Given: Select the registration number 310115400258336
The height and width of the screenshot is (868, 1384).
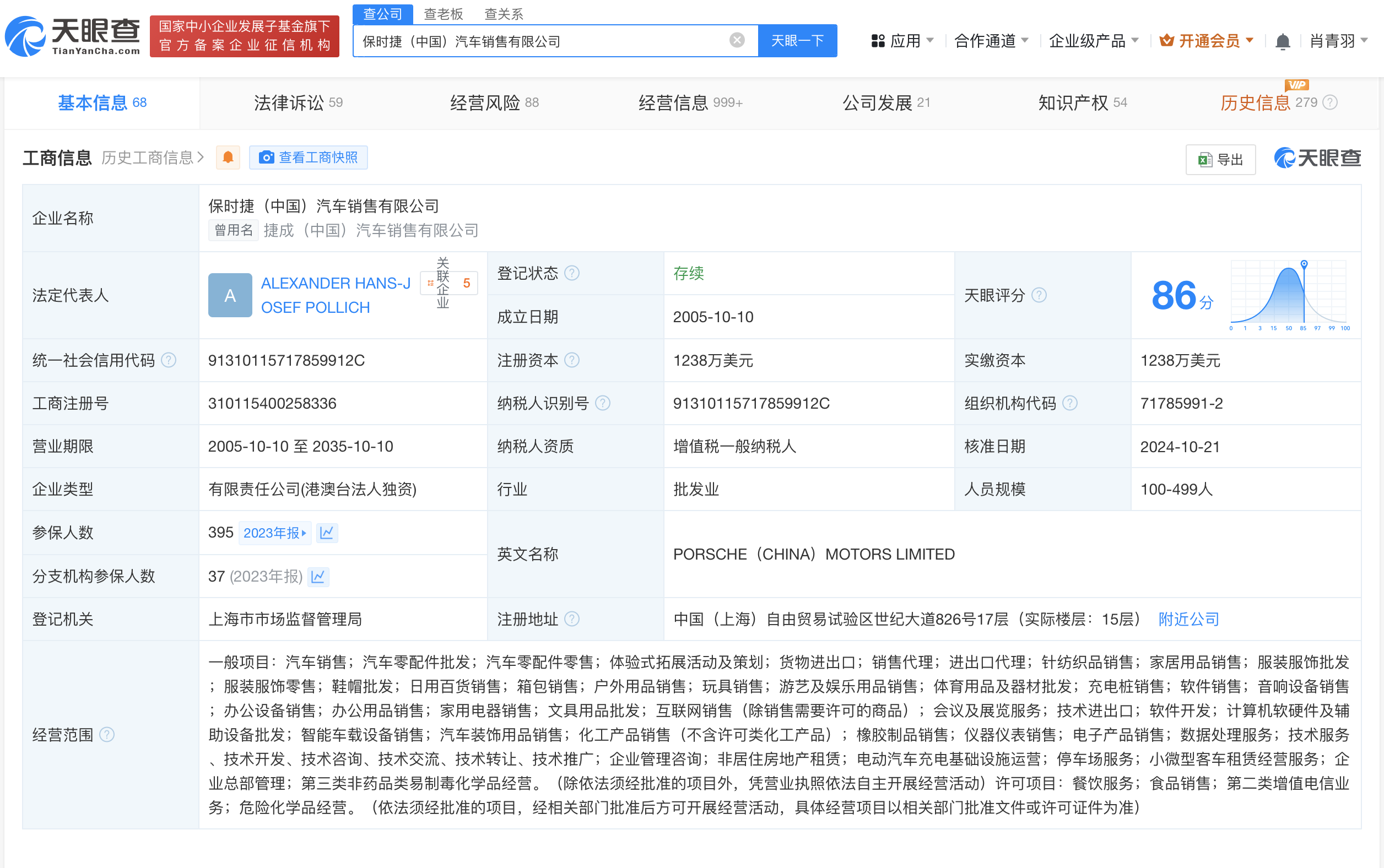Looking at the screenshot, I should 272,403.
